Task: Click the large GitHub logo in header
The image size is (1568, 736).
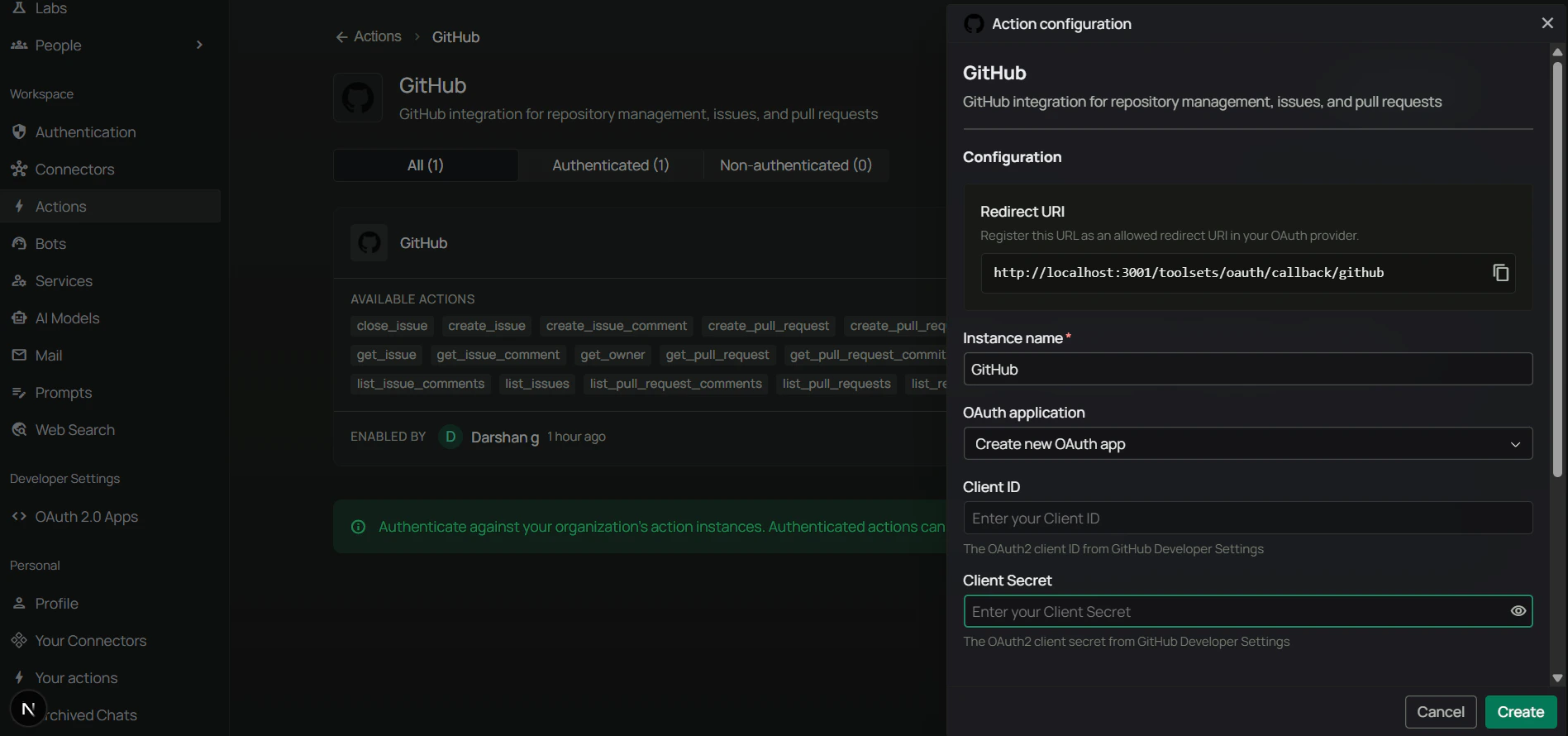Action: tap(358, 98)
